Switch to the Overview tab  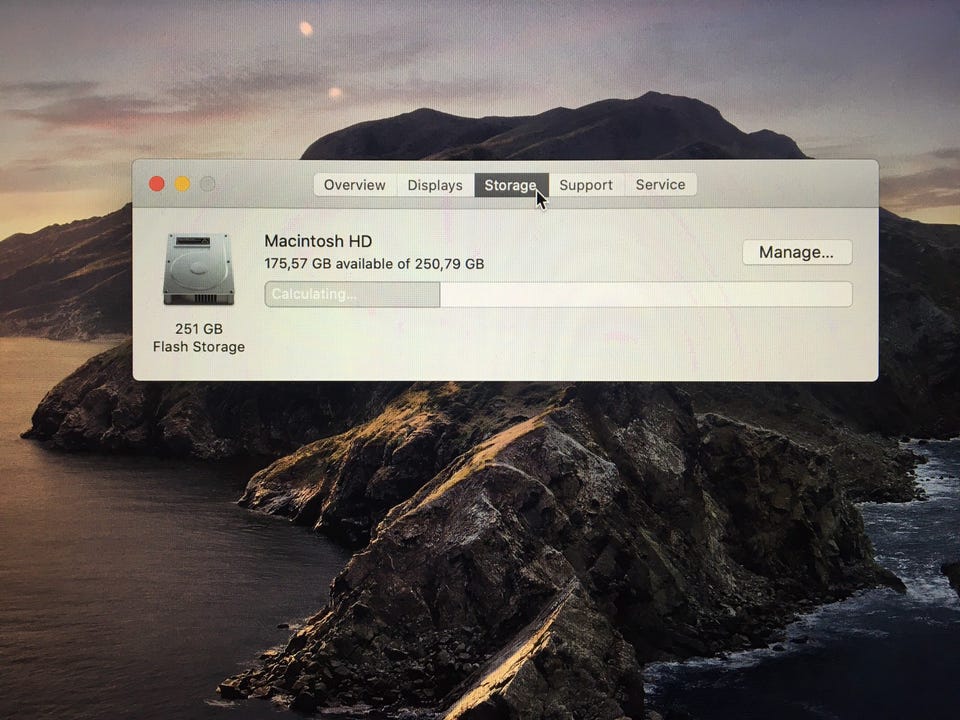(355, 185)
